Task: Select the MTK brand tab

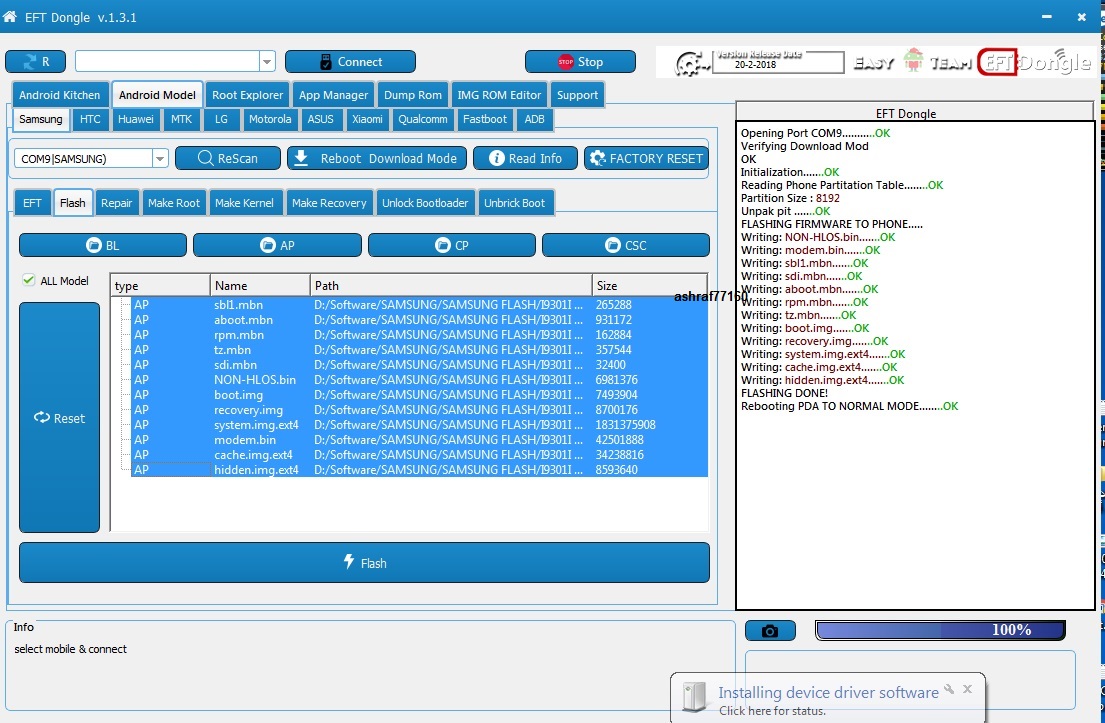Action: (181, 119)
